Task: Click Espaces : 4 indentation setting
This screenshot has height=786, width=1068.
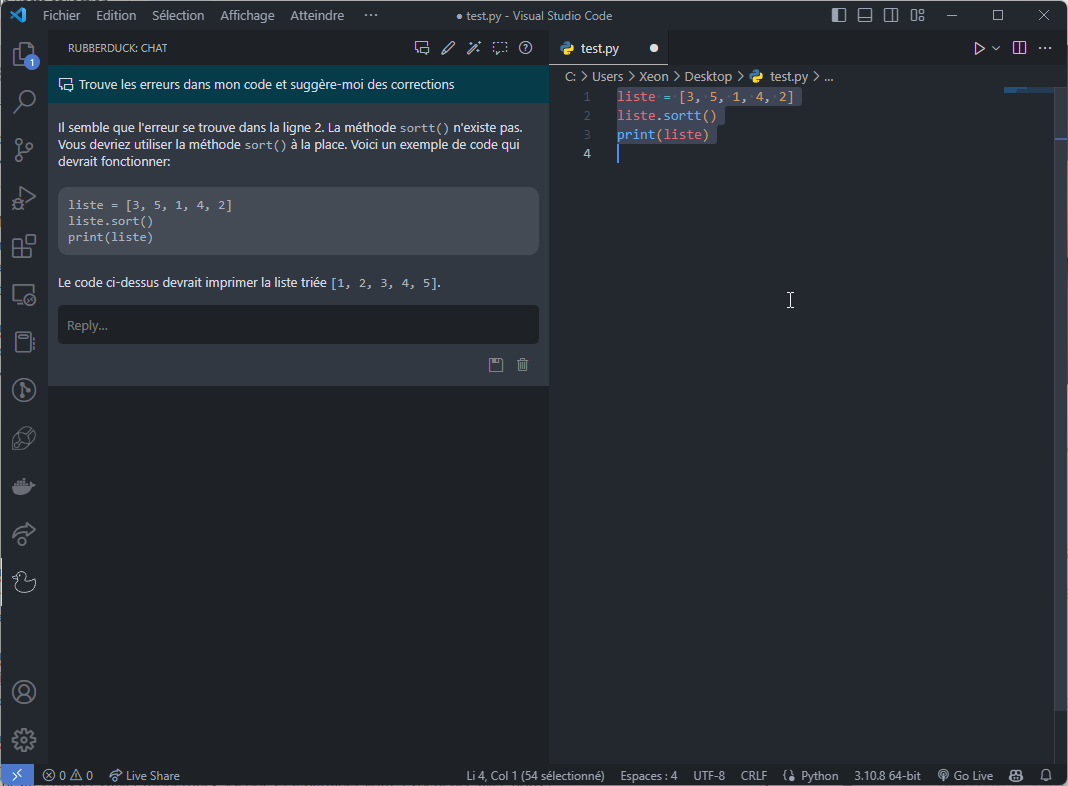Action: pyautogui.click(x=648, y=775)
